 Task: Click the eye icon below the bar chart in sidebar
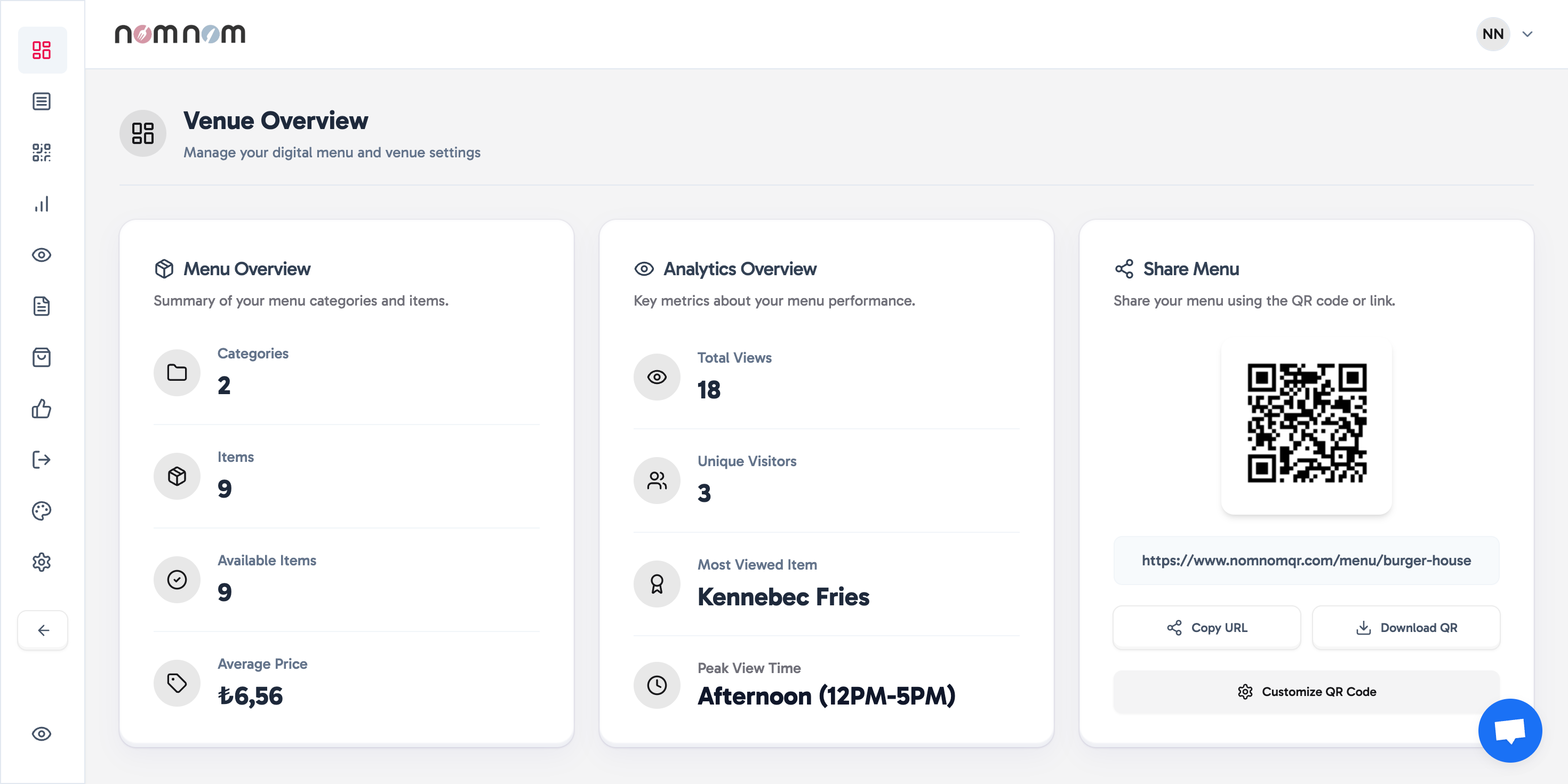(42, 255)
